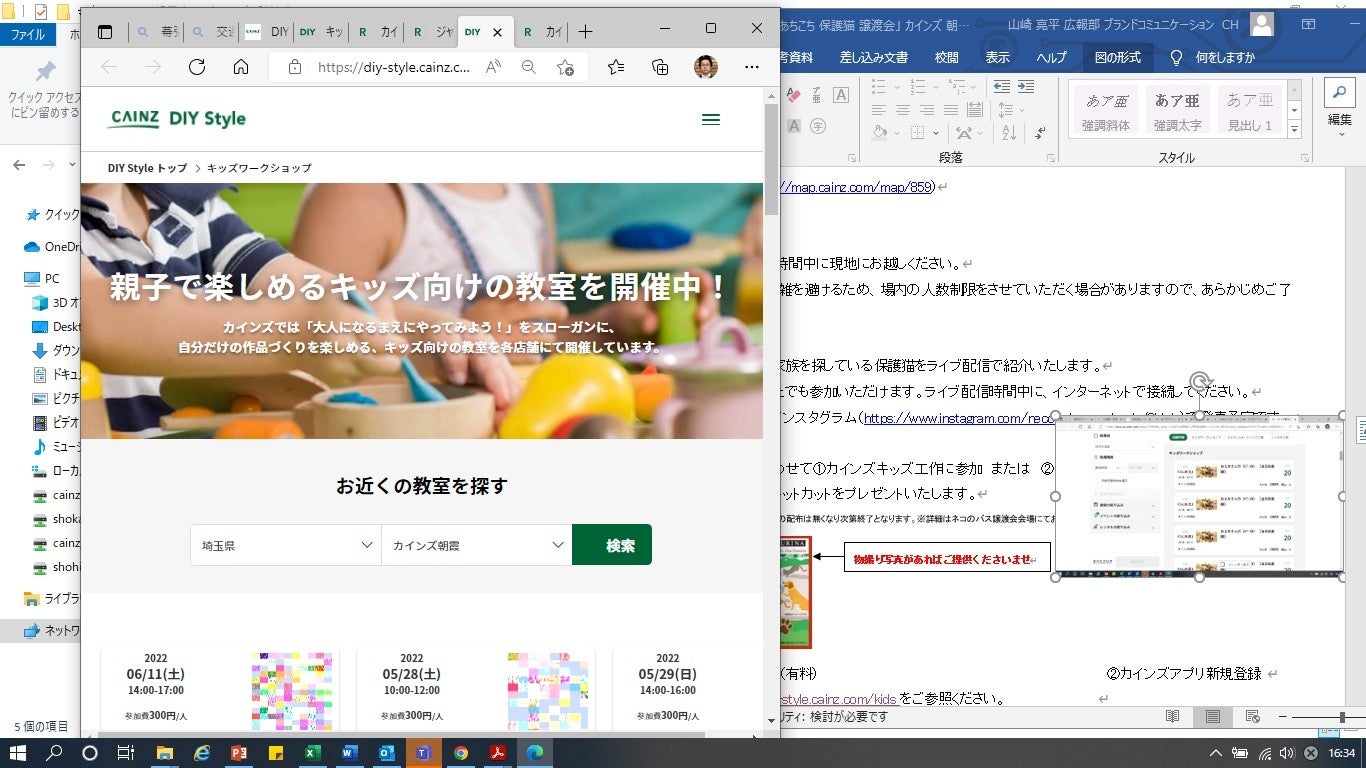The height and width of the screenshot is (768, 1366).
Task: Go to Edge home page
Action: point(241,67)
